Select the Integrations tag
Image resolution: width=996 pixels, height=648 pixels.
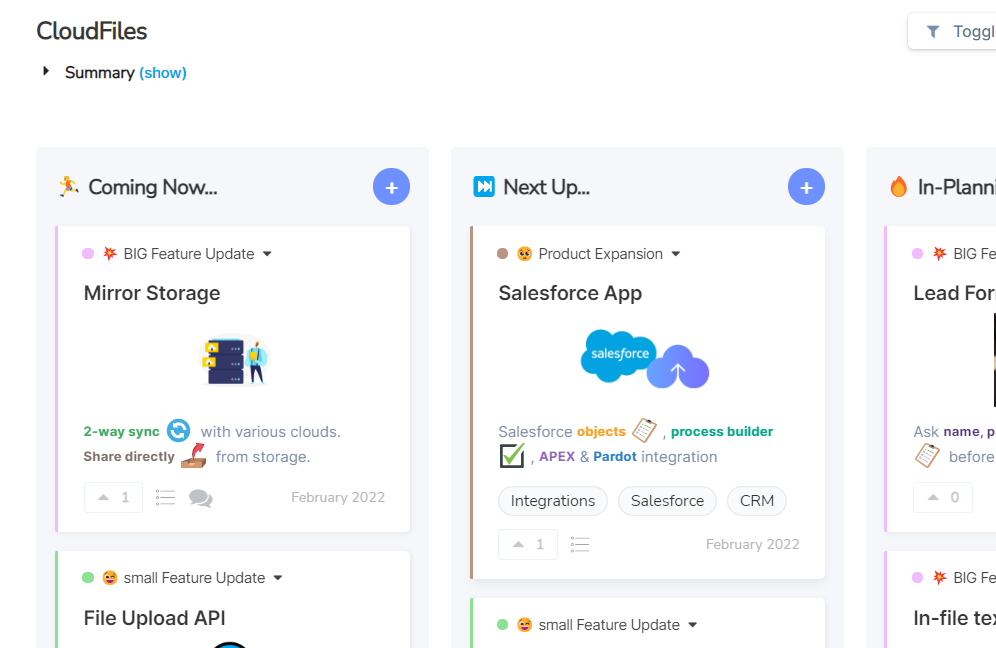tap(553, 501)
